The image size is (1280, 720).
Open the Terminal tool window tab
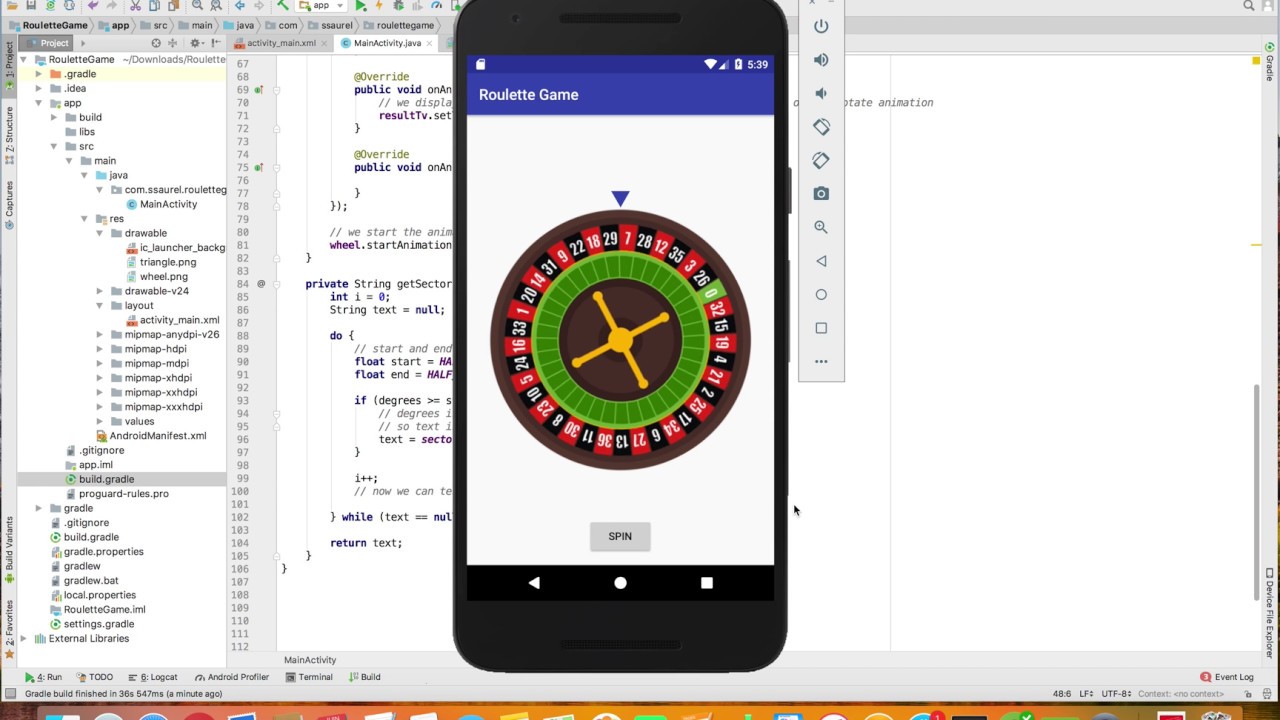(309, 677)
